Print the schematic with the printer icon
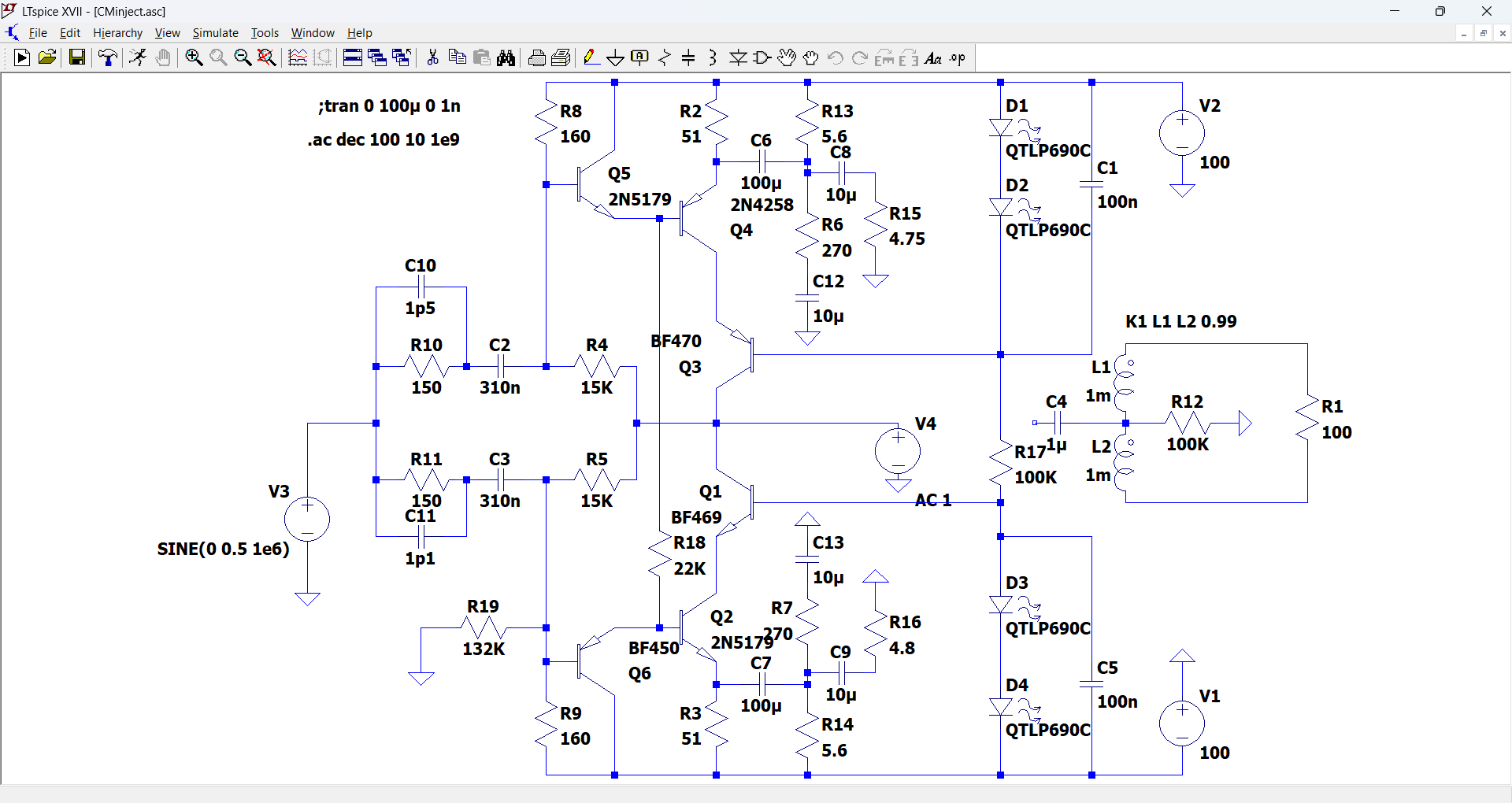The height and width of the screenshot is (803, 1512). (x=536, y=57)
